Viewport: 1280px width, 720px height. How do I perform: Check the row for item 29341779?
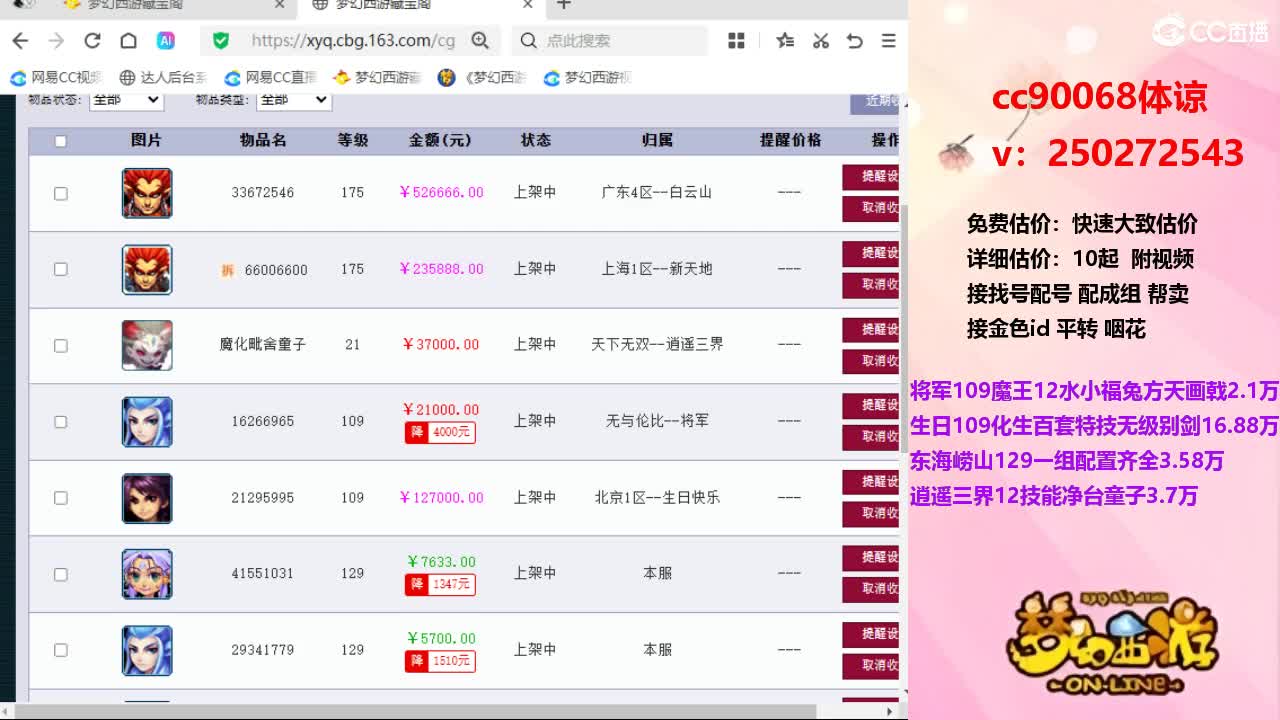coord(60,650)
